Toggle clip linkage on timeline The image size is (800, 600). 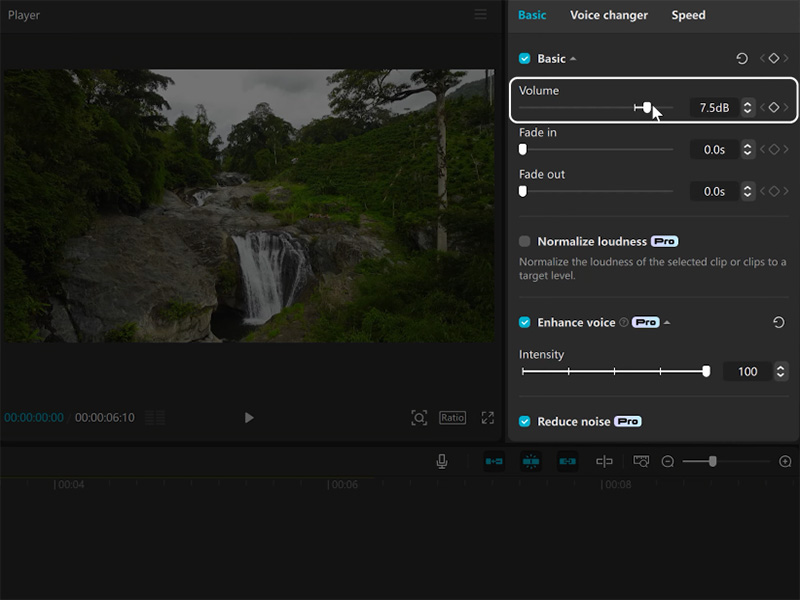tap(567, 461)
